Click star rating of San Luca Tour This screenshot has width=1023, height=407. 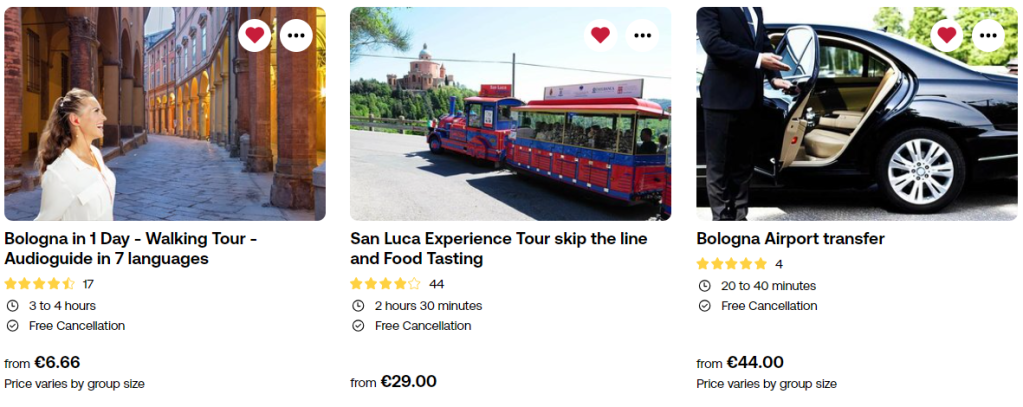[386, 284]
